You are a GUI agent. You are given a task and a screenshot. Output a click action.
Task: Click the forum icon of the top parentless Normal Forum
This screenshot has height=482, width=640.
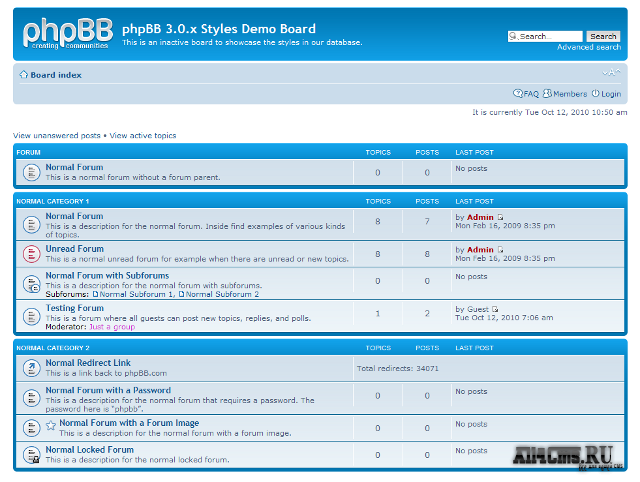[31, 172]
